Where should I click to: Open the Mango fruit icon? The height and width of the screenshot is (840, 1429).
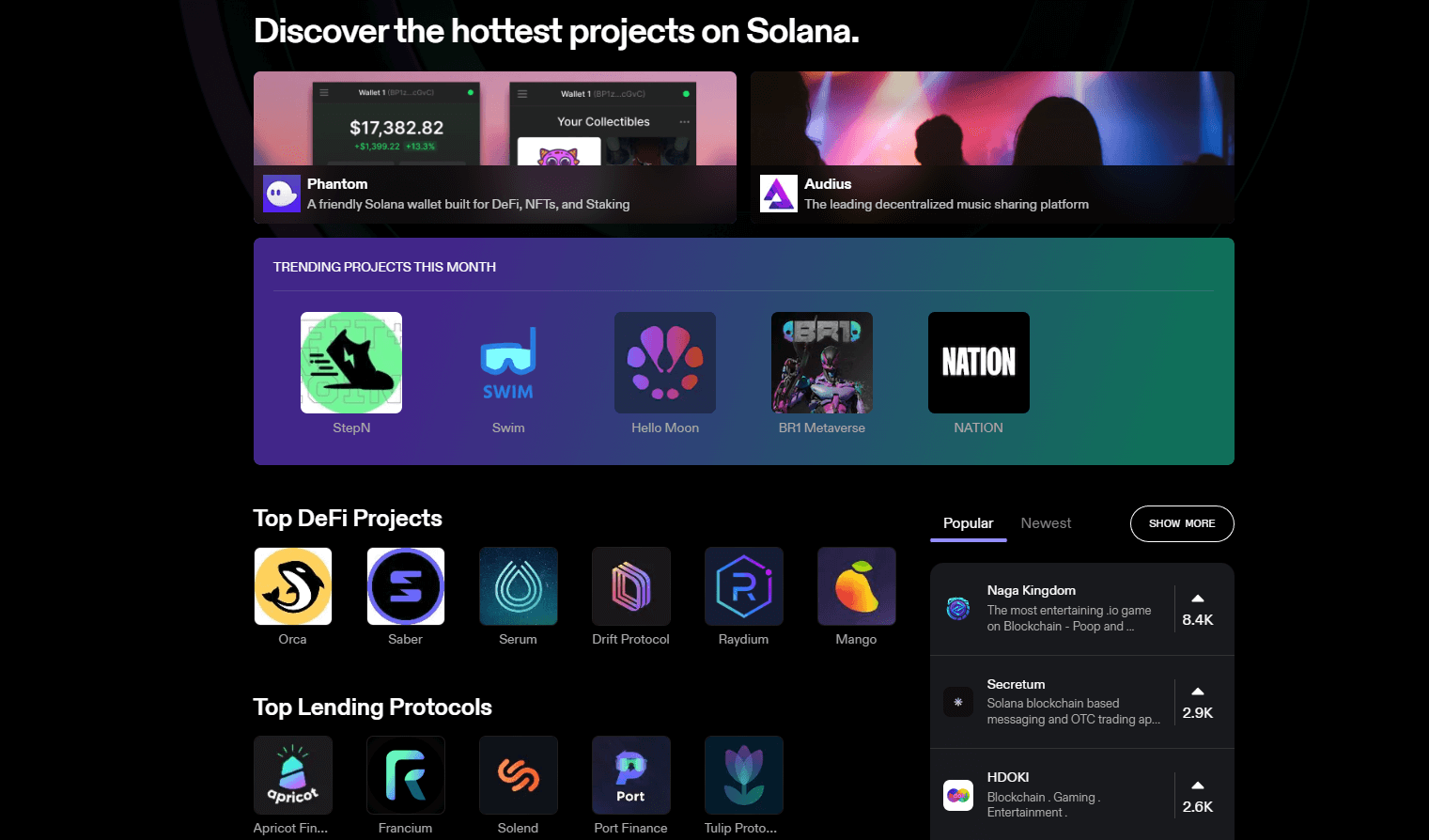pyautogui.click(x=857, y=586)
